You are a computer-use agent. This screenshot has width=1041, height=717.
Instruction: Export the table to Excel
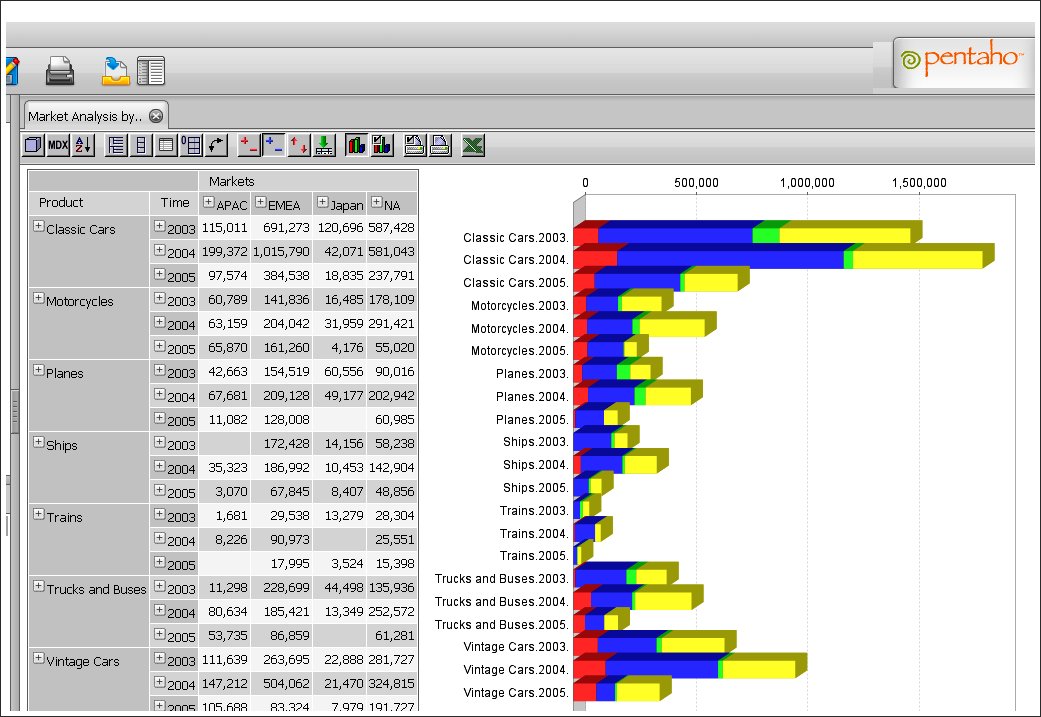[x=473, y=146]
